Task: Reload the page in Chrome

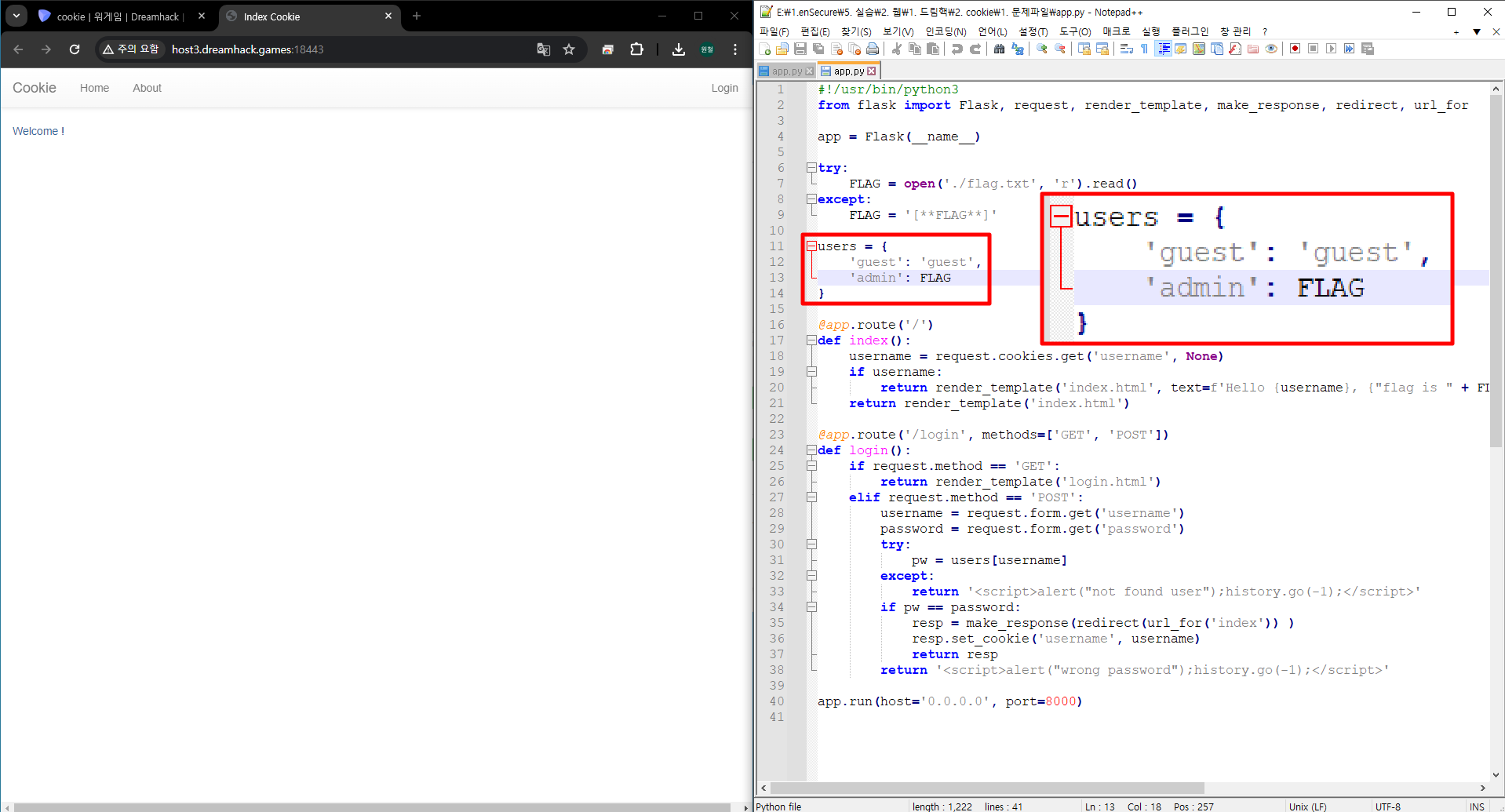Action: coord(75,49)
